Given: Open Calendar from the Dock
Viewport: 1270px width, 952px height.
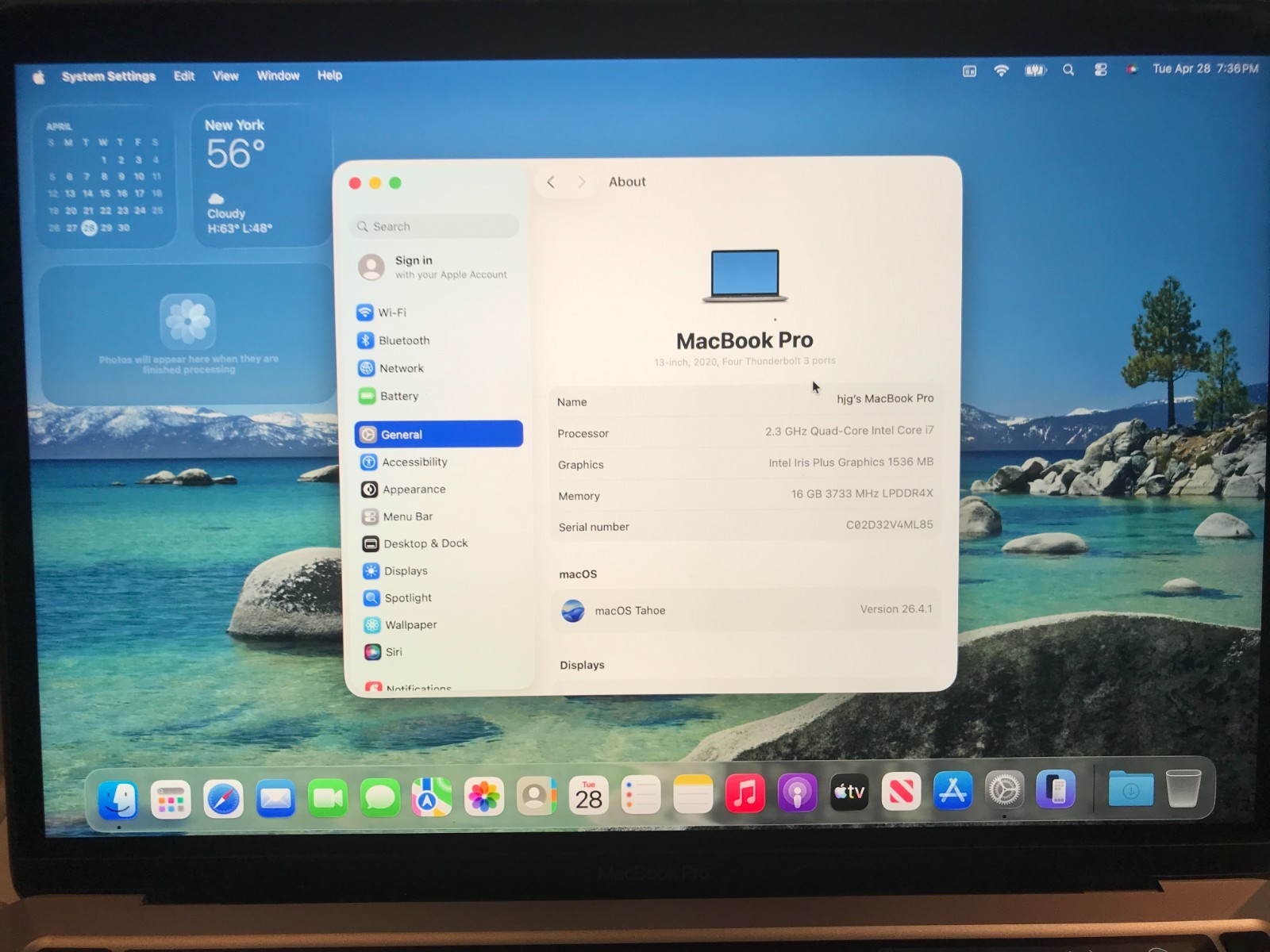Looking at the screenshot, I should tap(589, 795).
